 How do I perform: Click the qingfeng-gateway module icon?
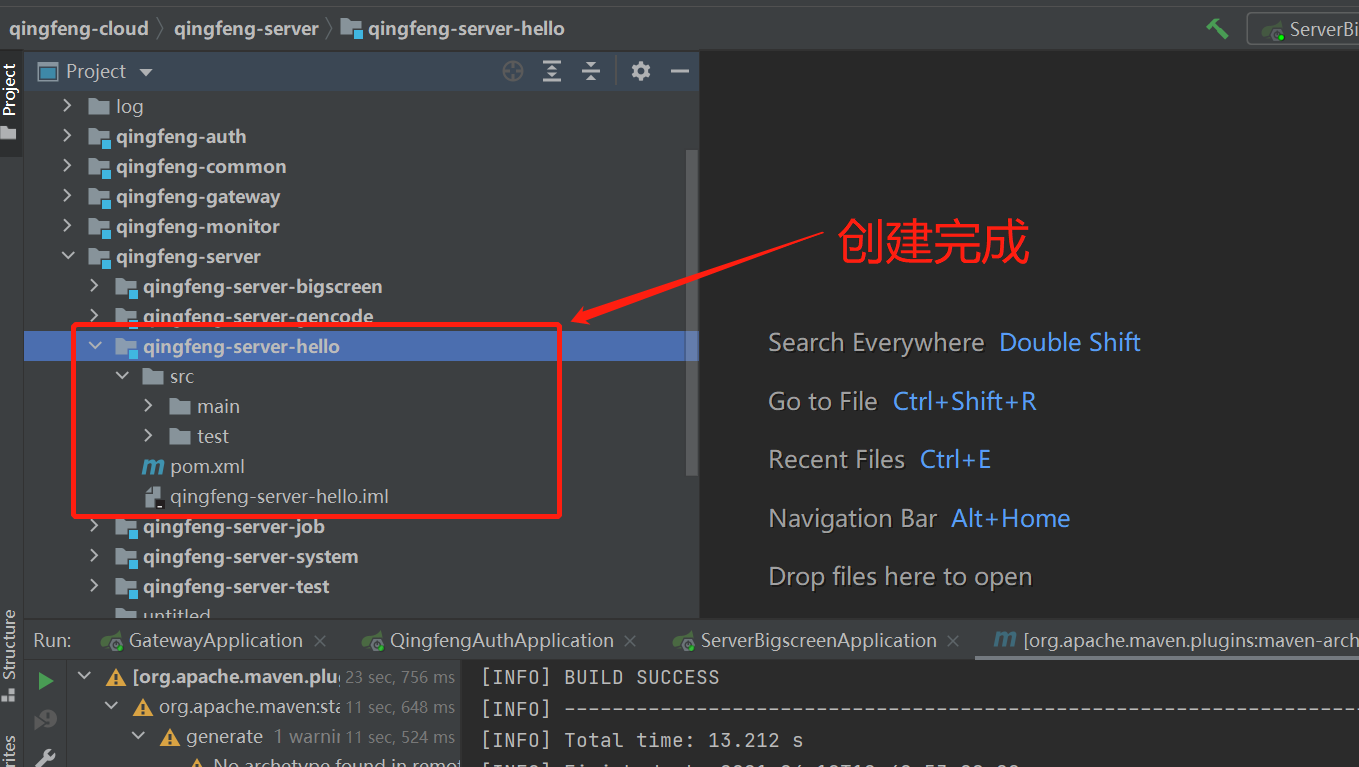pos(99,196)
